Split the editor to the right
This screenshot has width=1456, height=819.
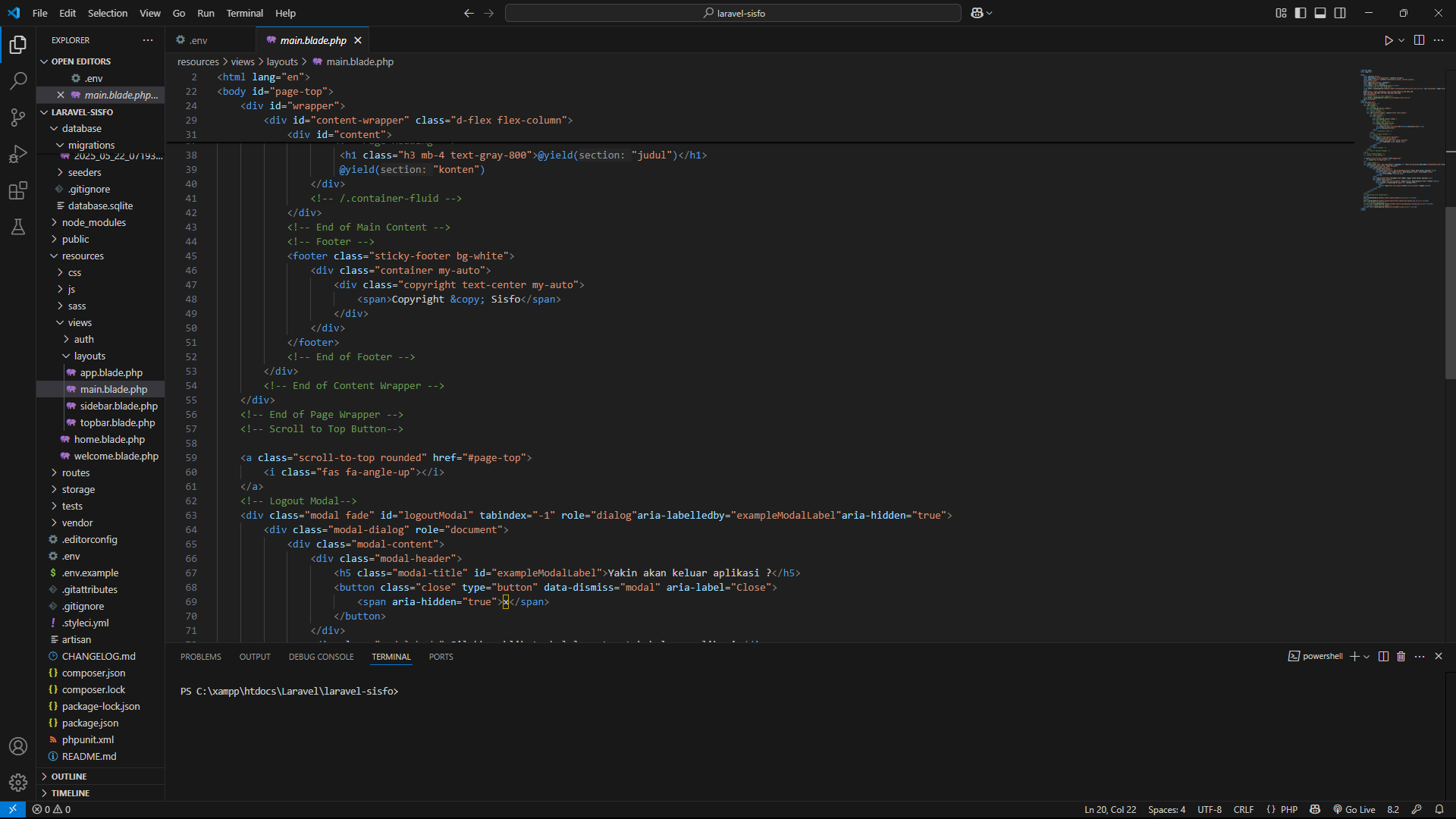click(1419, 40)
